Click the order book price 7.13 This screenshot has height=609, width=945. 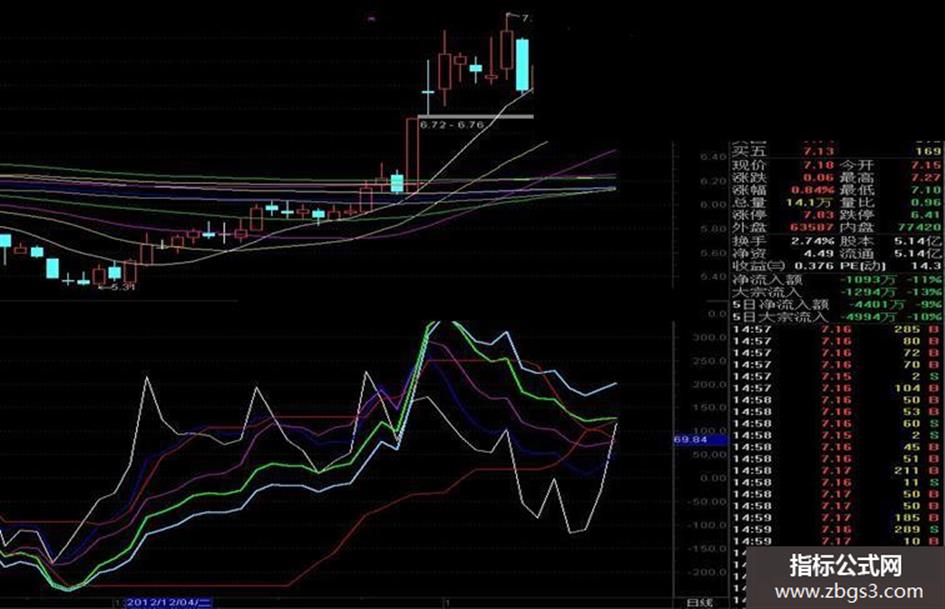818,151
